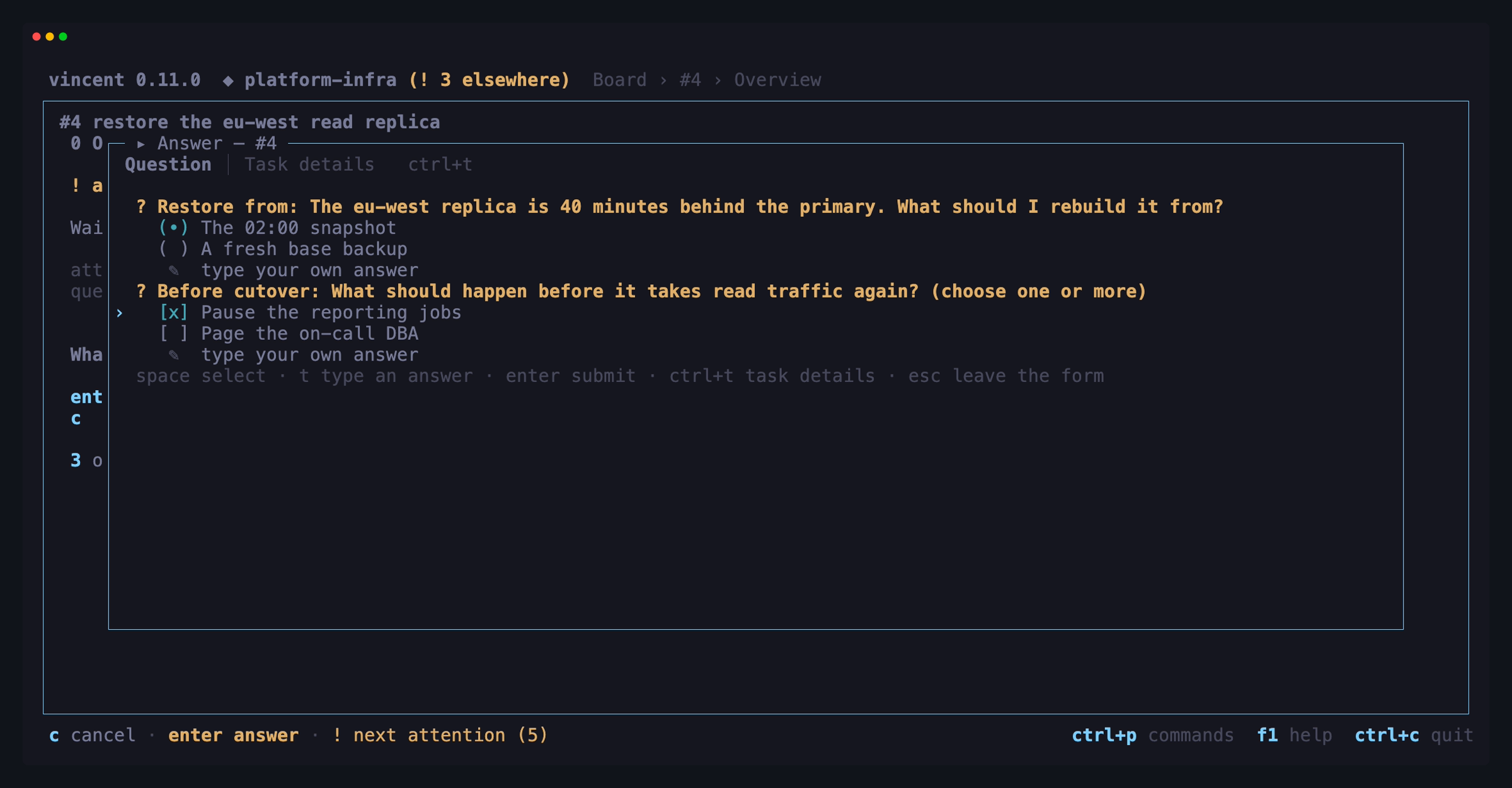Click the c cancel footer command
Screen dimensions: 1512x788
tap(92, 735)
